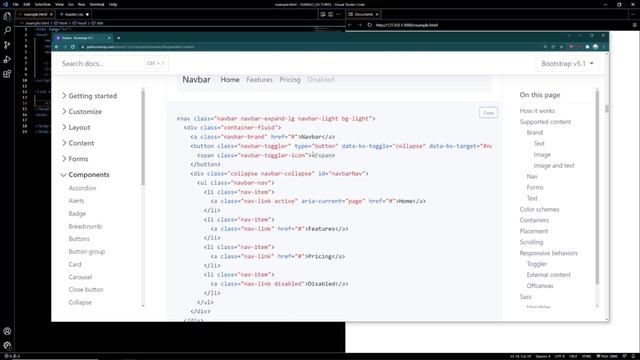This screenshot has height=360, width=640.
Task: Open the Terminal menu in VS Code
Action: coord(97,4)
